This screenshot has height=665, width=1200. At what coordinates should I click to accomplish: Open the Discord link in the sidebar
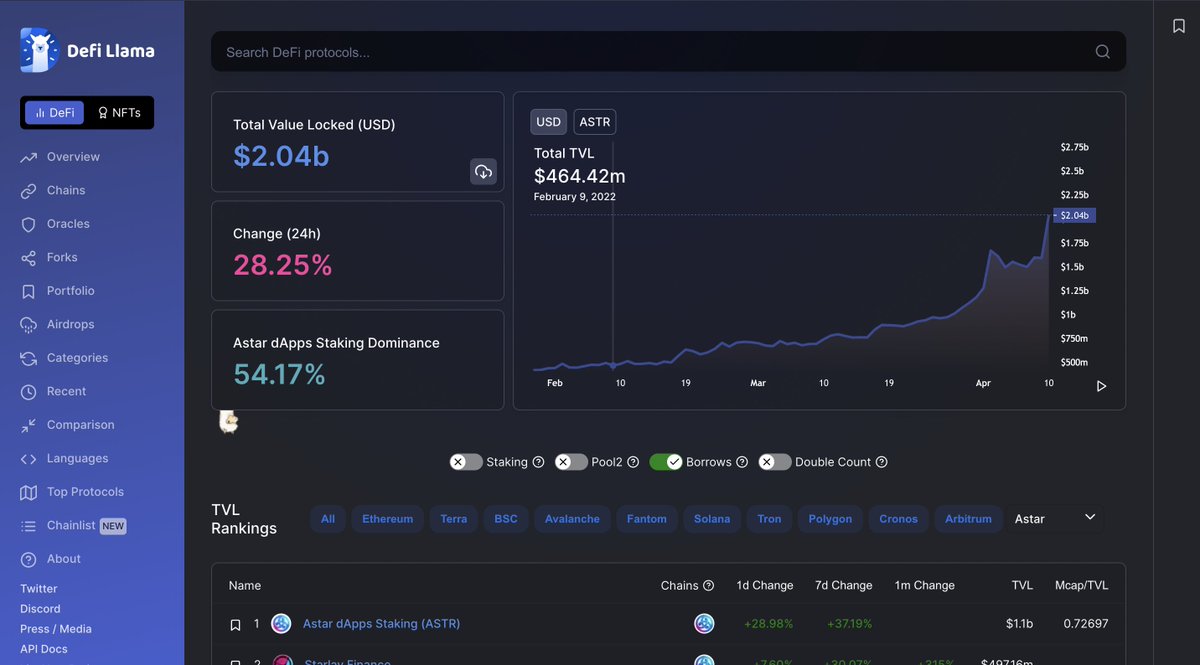40,609
